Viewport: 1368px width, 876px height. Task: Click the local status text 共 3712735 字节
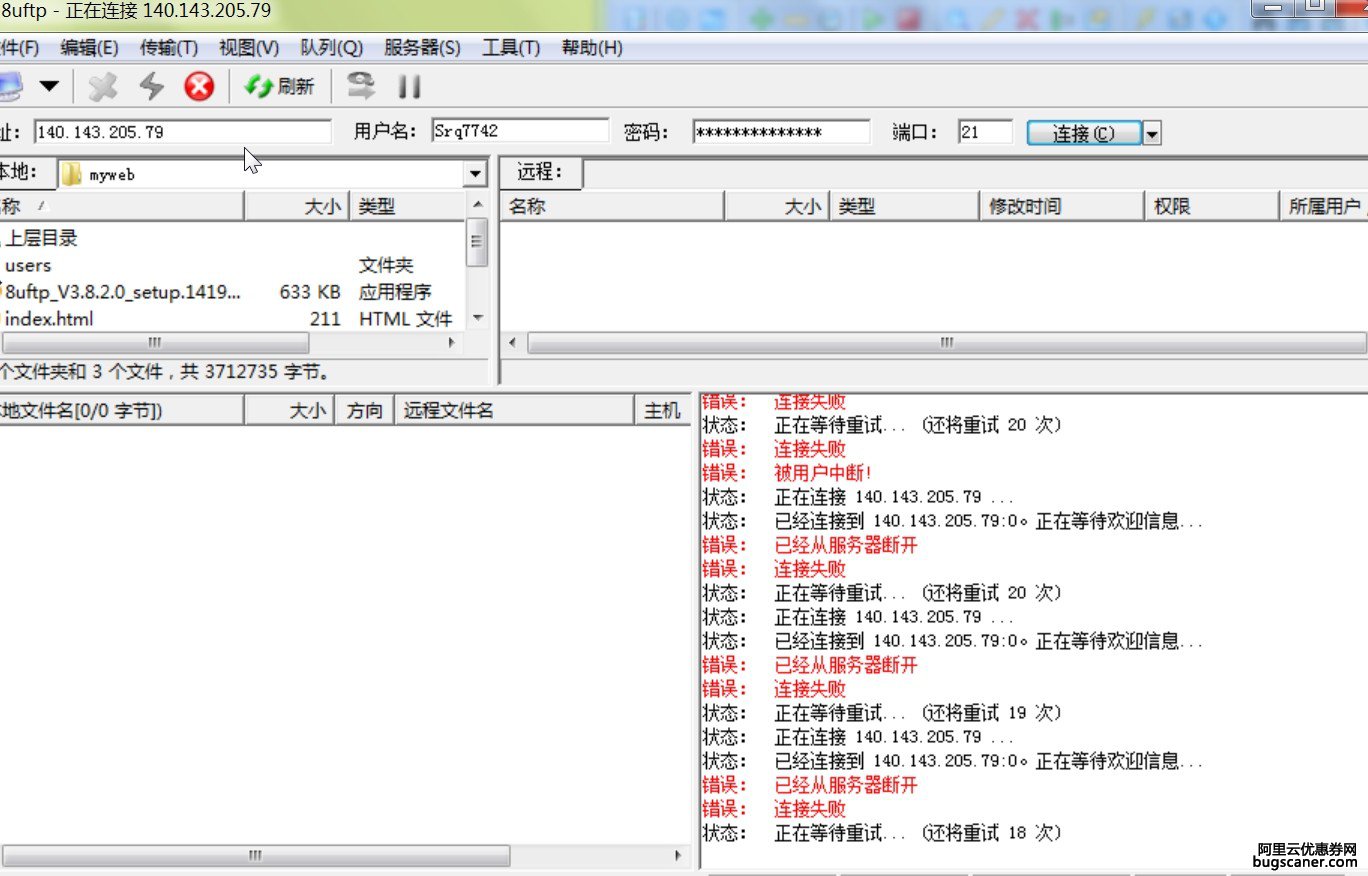[254, 372]
